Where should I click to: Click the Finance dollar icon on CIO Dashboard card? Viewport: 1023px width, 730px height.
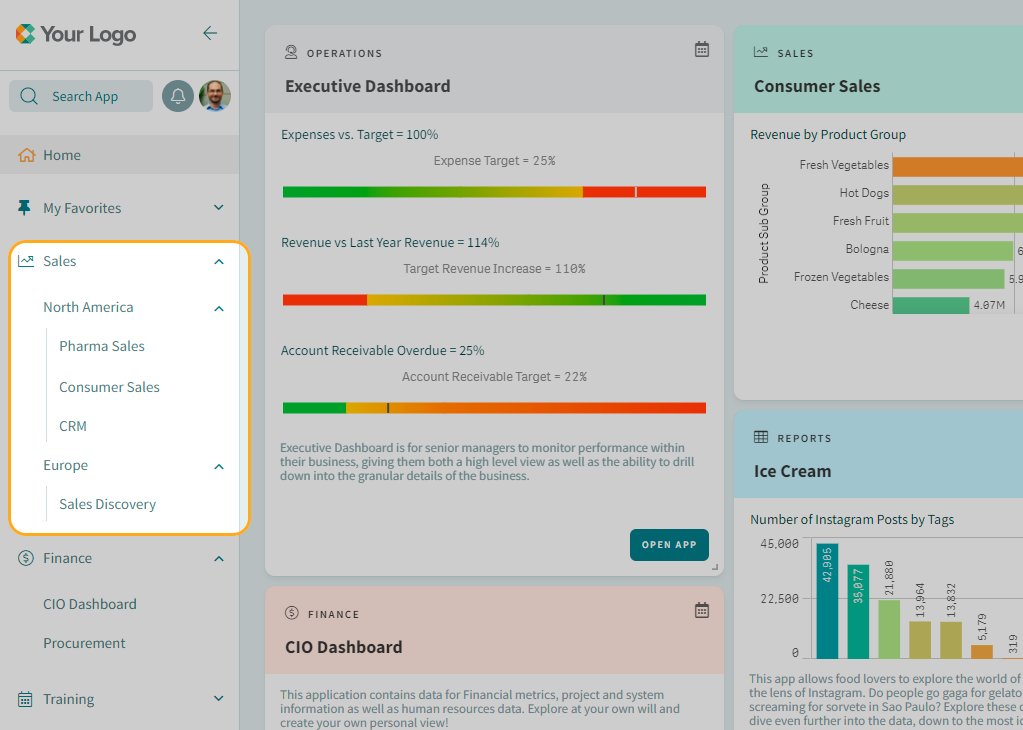(x=292, y=613)
